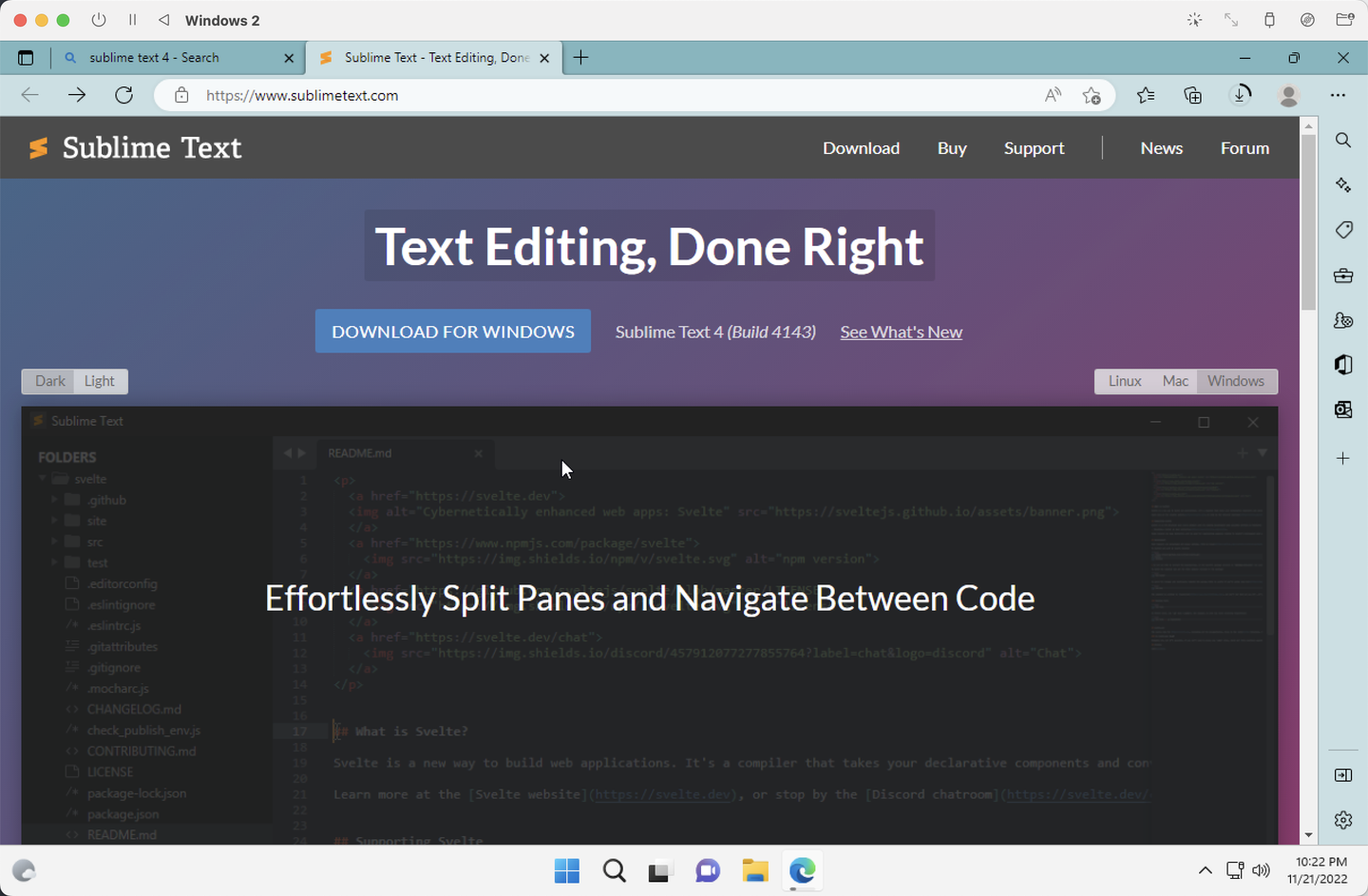Open the Tools toolbox in the Edge sidebar
1368x896 pixels.
tap(1343, 276)
